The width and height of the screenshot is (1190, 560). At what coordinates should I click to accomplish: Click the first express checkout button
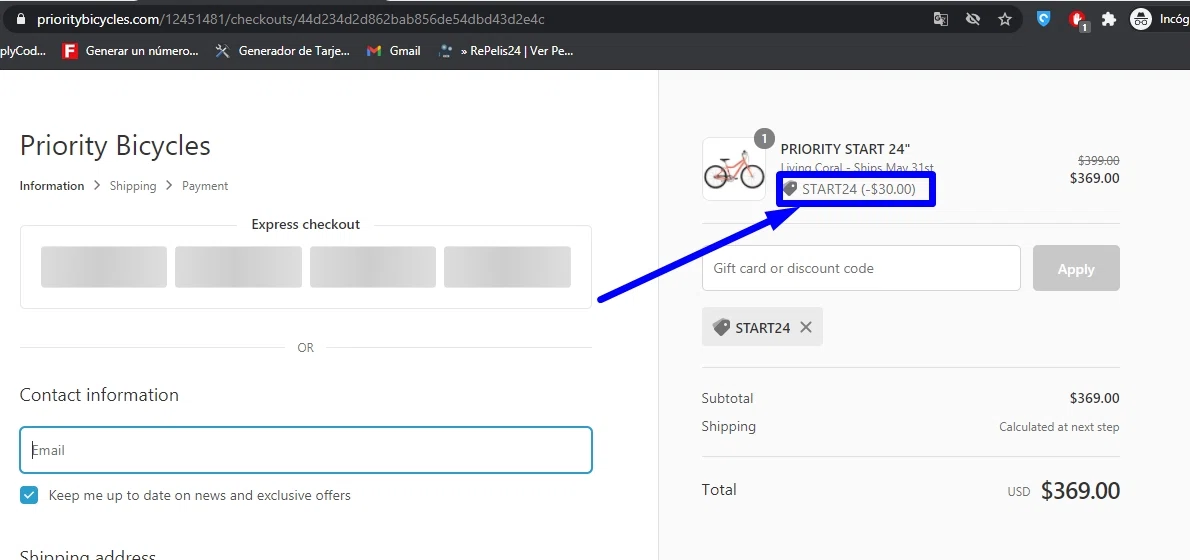104,267
